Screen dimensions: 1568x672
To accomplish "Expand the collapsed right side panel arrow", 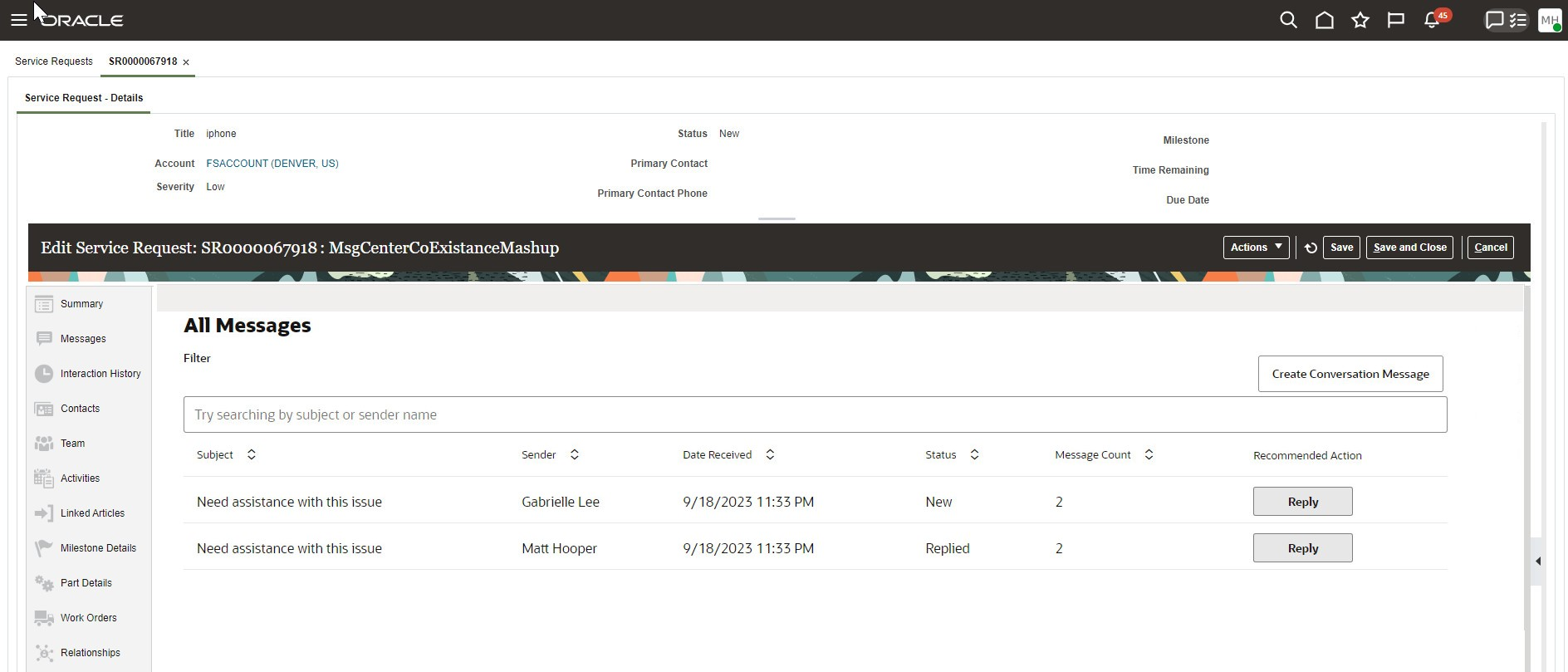I will [1538, 562].
